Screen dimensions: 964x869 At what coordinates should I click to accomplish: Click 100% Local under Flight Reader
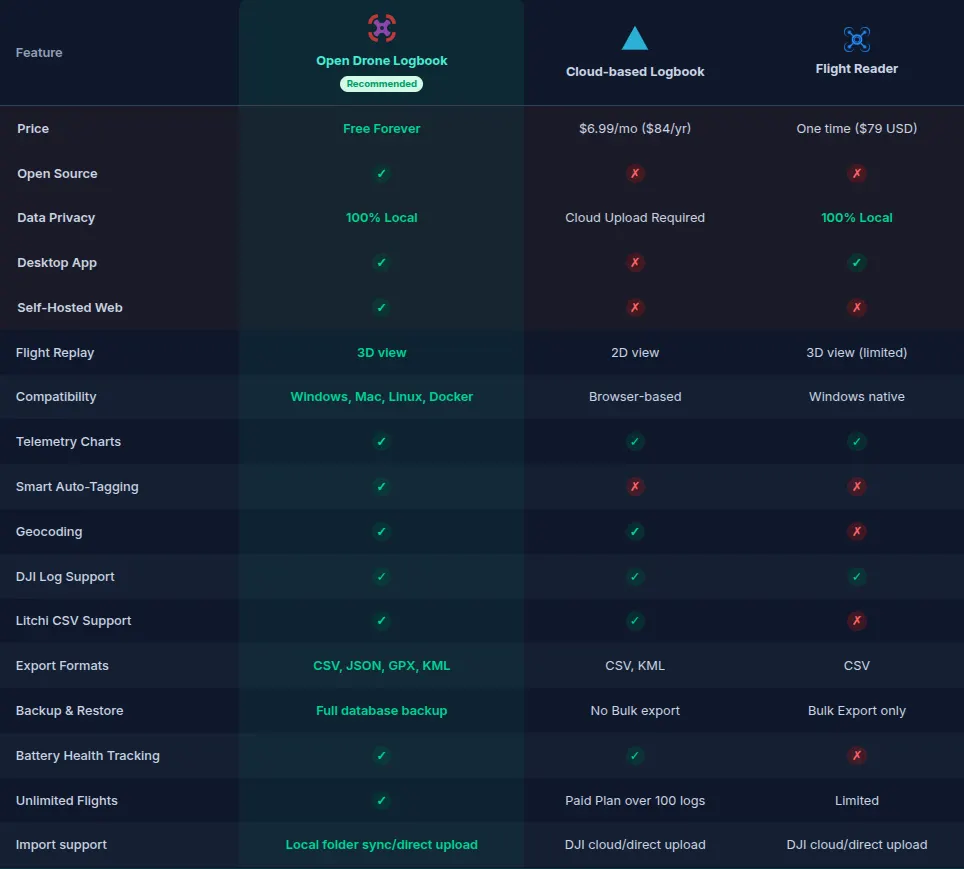coord(856,218)
